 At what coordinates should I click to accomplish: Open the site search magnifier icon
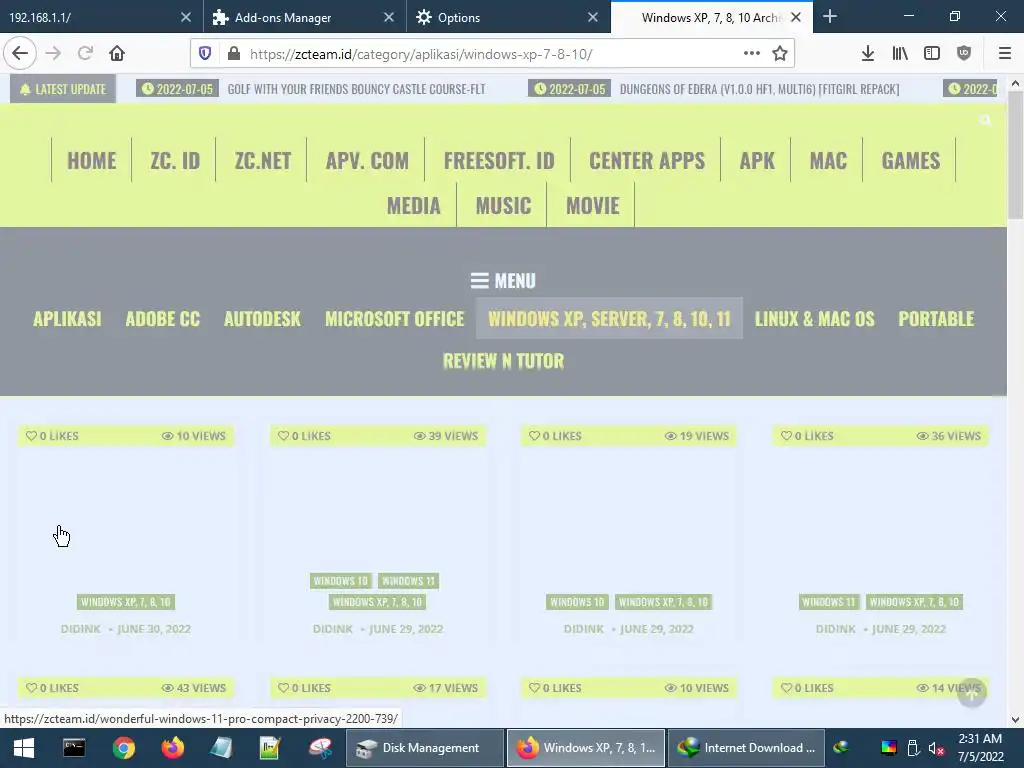pos(985,120)
